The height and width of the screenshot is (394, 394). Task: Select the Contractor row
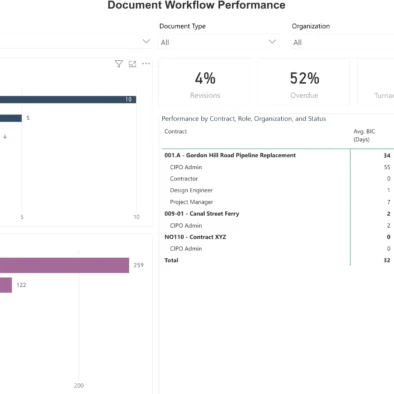click(x=277, y=179)
